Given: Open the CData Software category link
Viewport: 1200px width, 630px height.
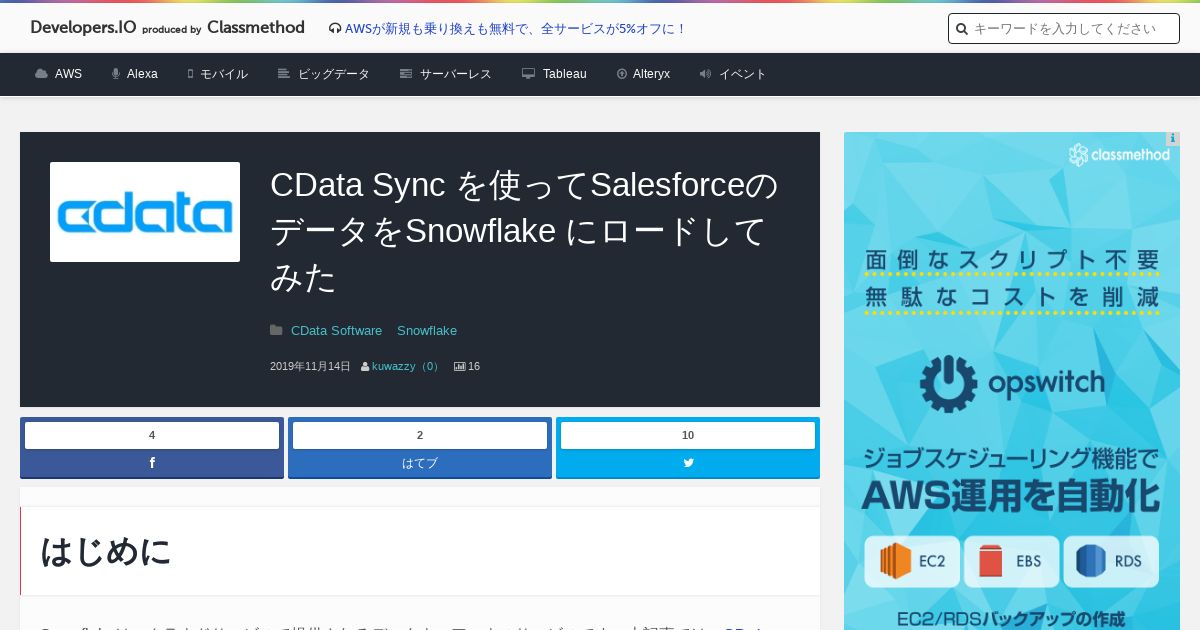Looking at the screenshot, I should pyautogui.click(x=336, y=330).
